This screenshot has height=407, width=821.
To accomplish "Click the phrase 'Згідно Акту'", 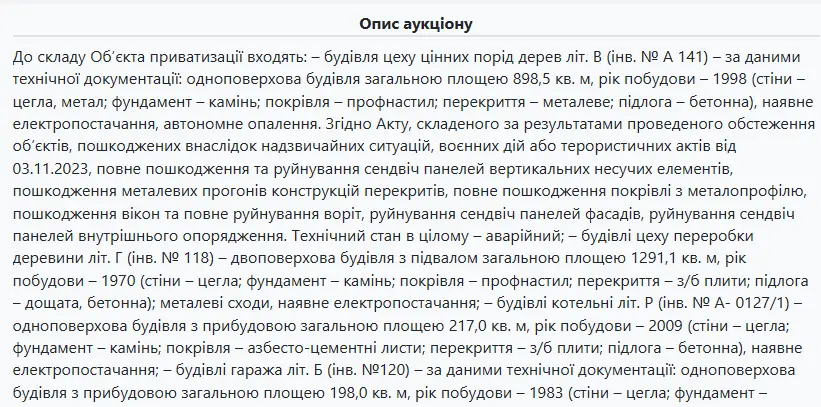I will [x=358, y=124].
